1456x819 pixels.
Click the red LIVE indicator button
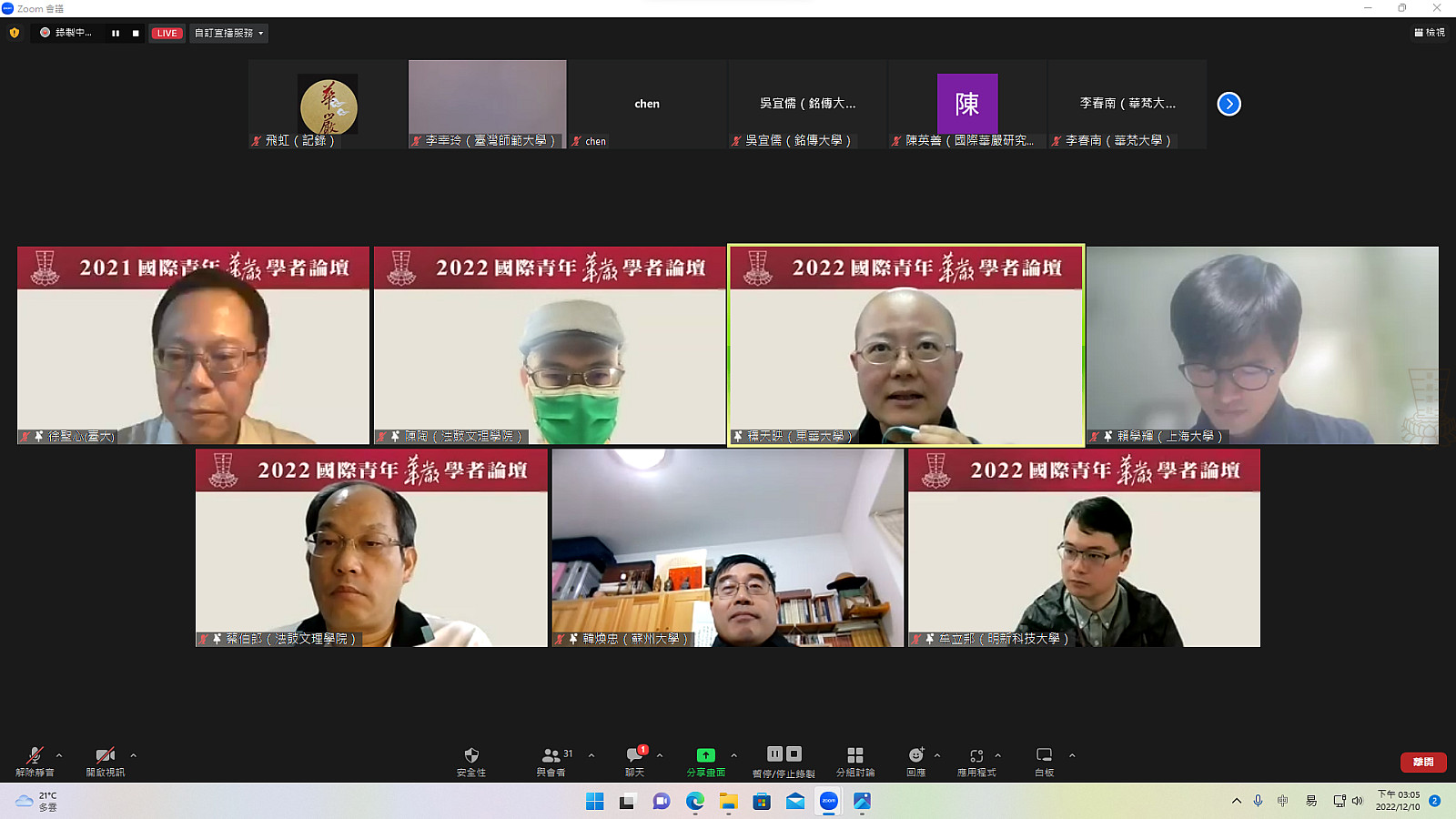tap(167, 33)
